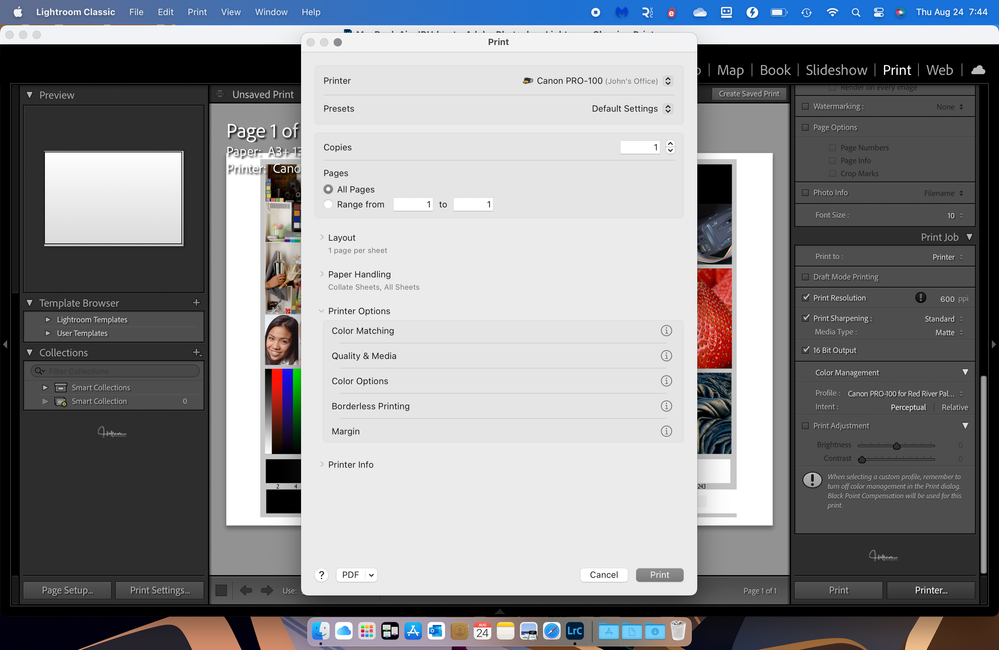Click the Page Setup button
This screenshot has height=650, width=999.
(x=66, y=590)
